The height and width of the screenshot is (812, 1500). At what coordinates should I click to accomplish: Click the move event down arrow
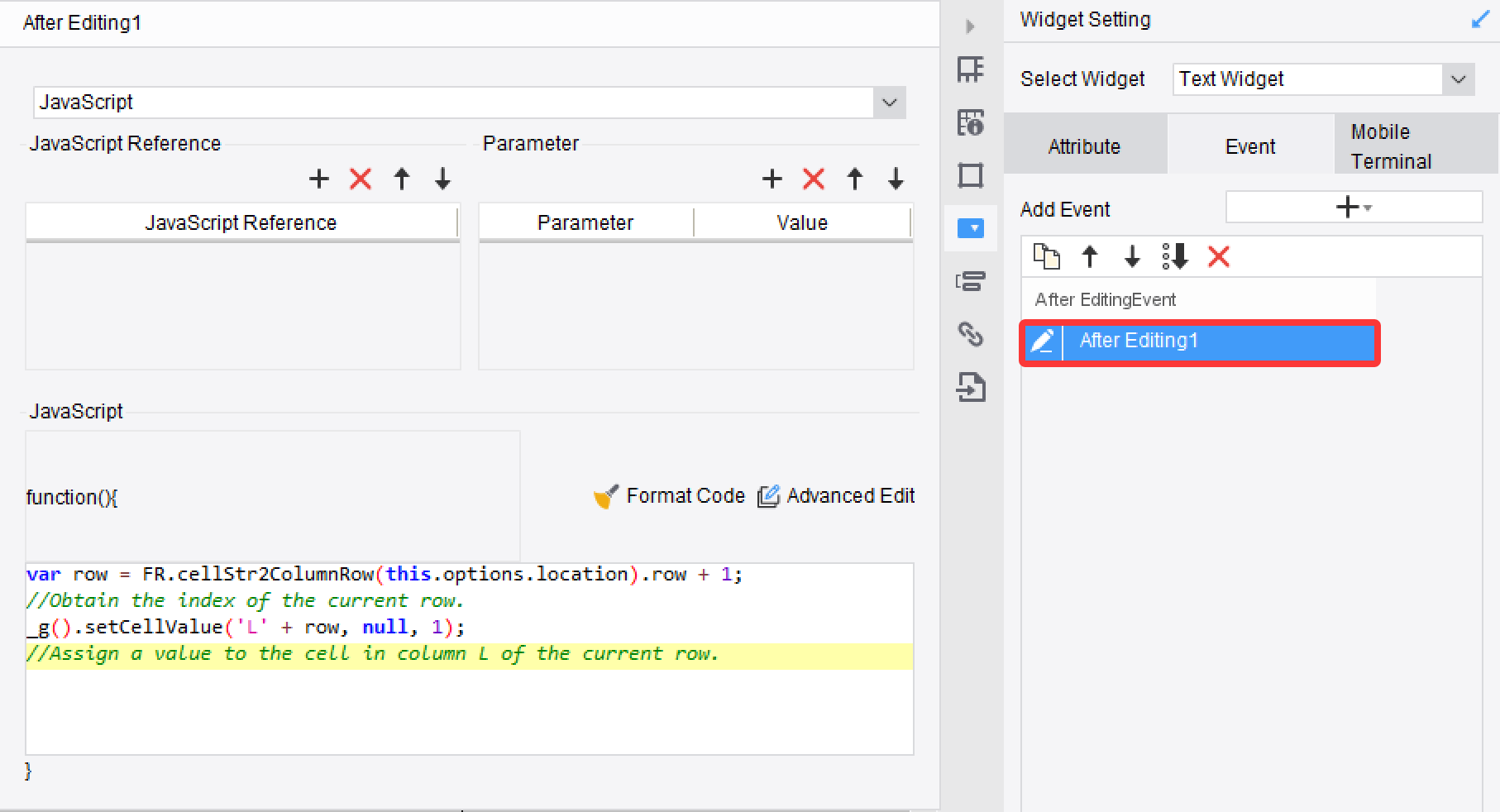(x=1131, y=257)
